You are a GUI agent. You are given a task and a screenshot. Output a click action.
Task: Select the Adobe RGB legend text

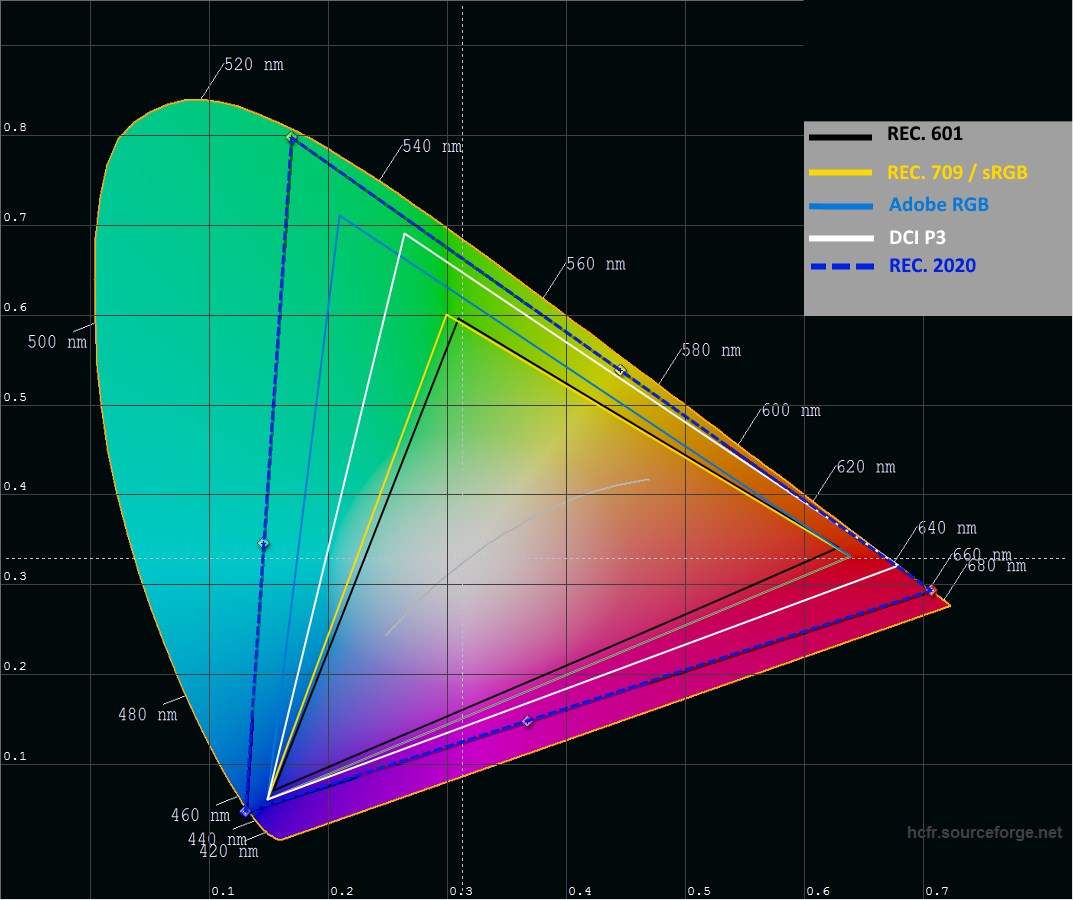tap(938, 205)
